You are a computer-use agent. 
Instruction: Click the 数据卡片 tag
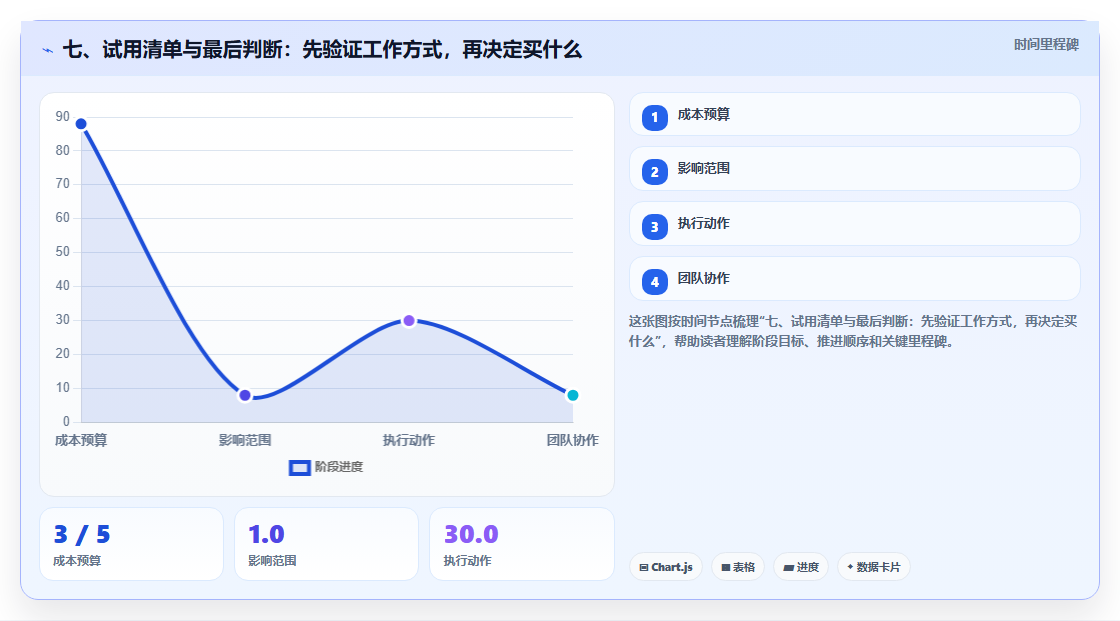[x=874, y=567]
